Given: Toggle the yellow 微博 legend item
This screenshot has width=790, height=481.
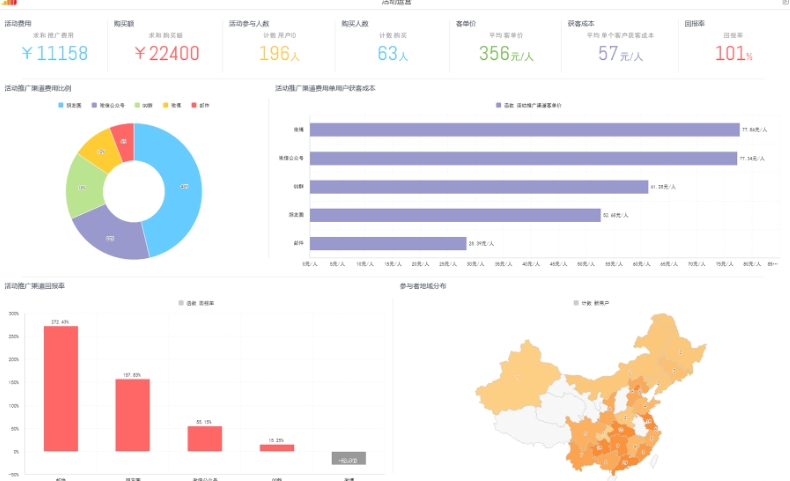Looking at the screenshot, I should (x=165, y=104).
